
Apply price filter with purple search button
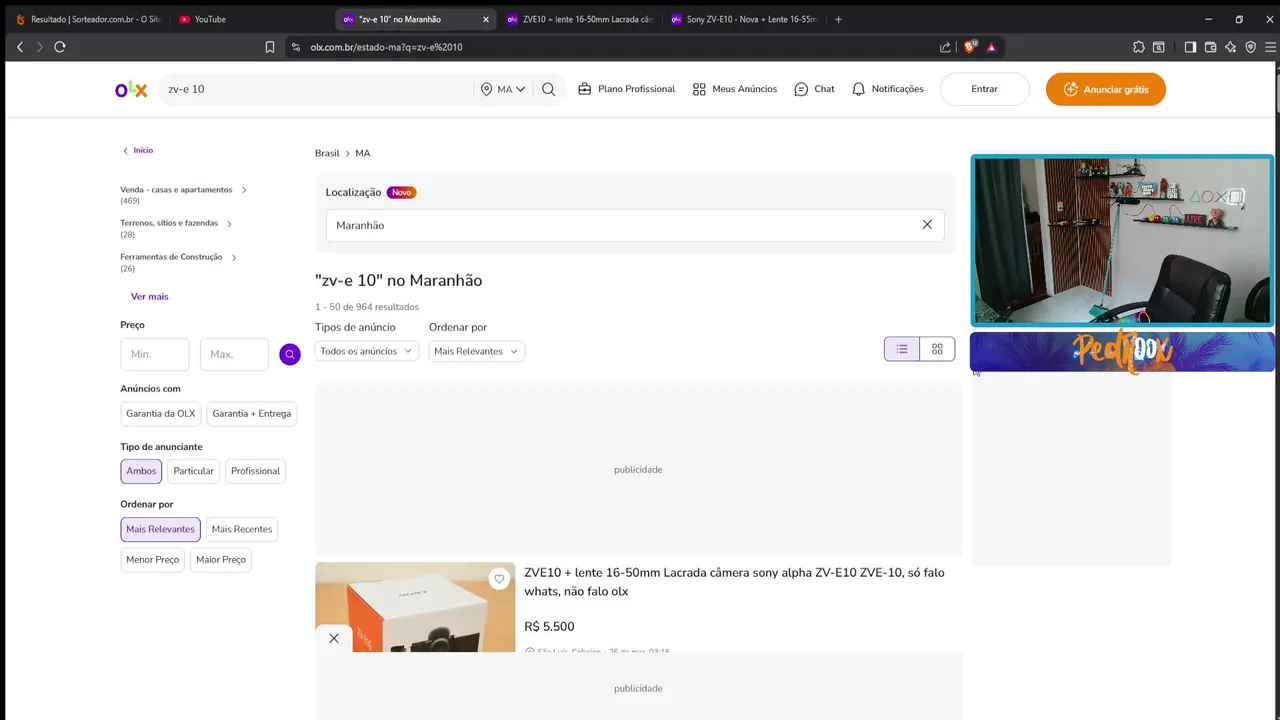290,354
